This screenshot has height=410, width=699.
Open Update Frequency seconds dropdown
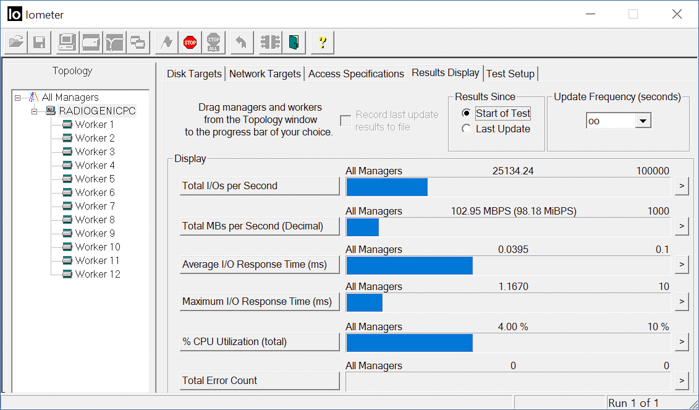(x=642, y=121)
